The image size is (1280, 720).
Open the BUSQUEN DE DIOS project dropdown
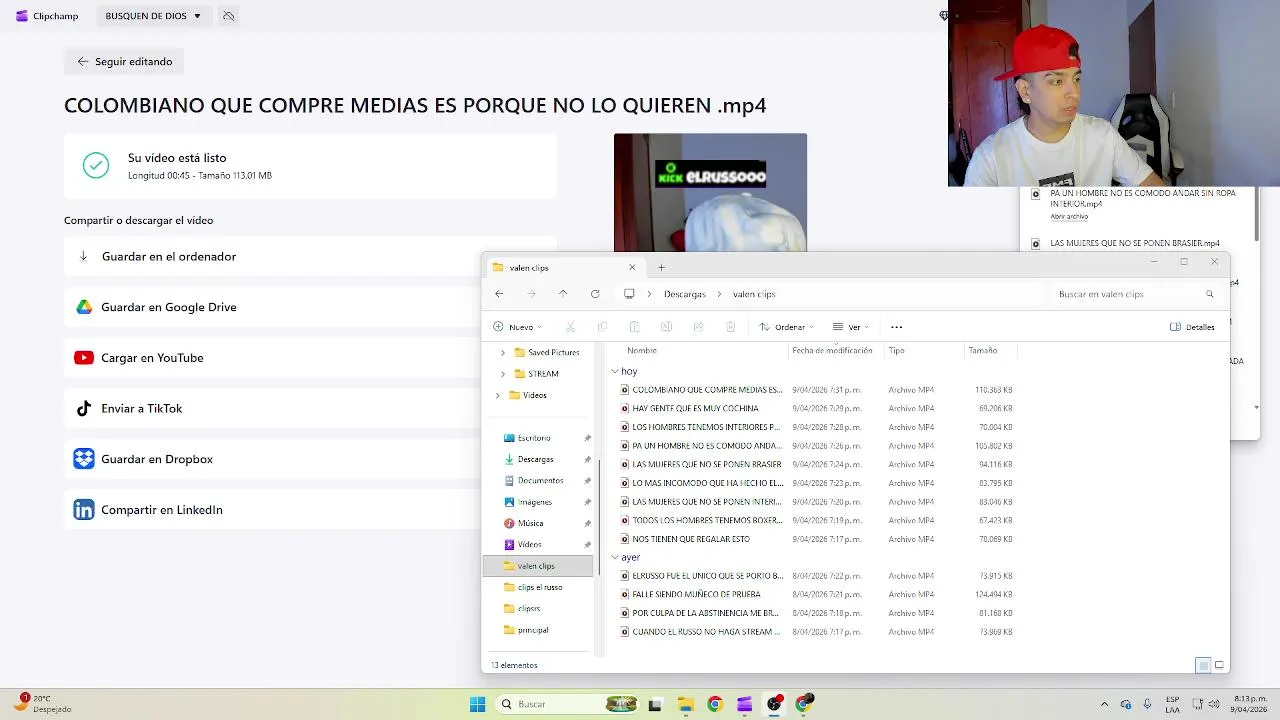153,16
